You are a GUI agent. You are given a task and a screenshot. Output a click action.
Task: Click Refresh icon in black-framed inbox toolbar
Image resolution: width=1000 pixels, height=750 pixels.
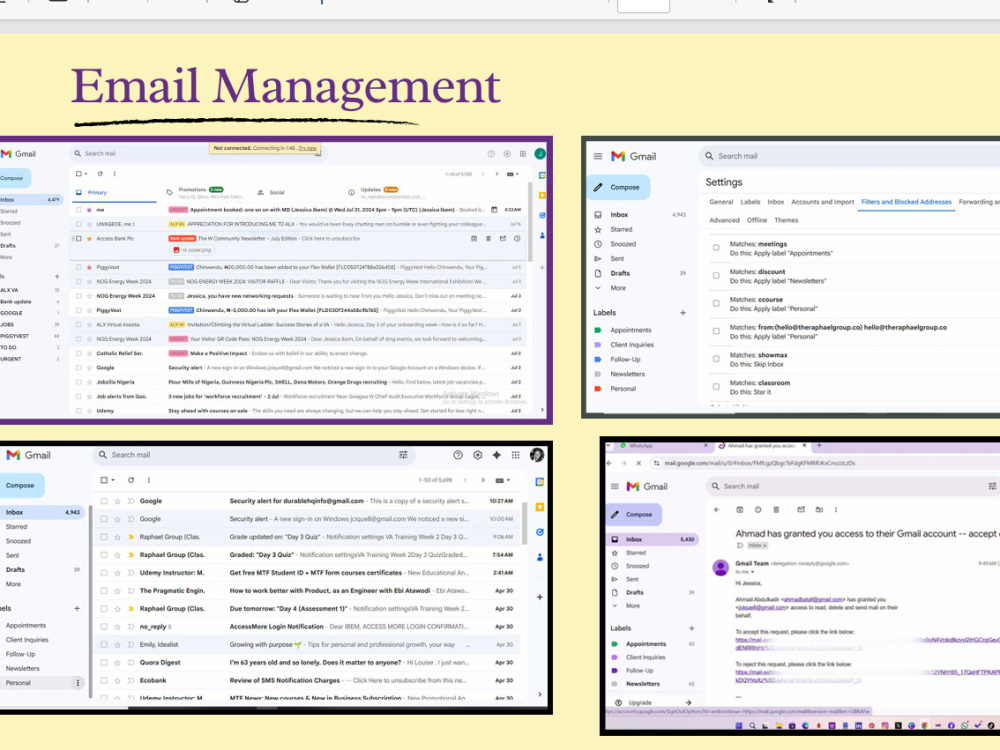[131, 480]
